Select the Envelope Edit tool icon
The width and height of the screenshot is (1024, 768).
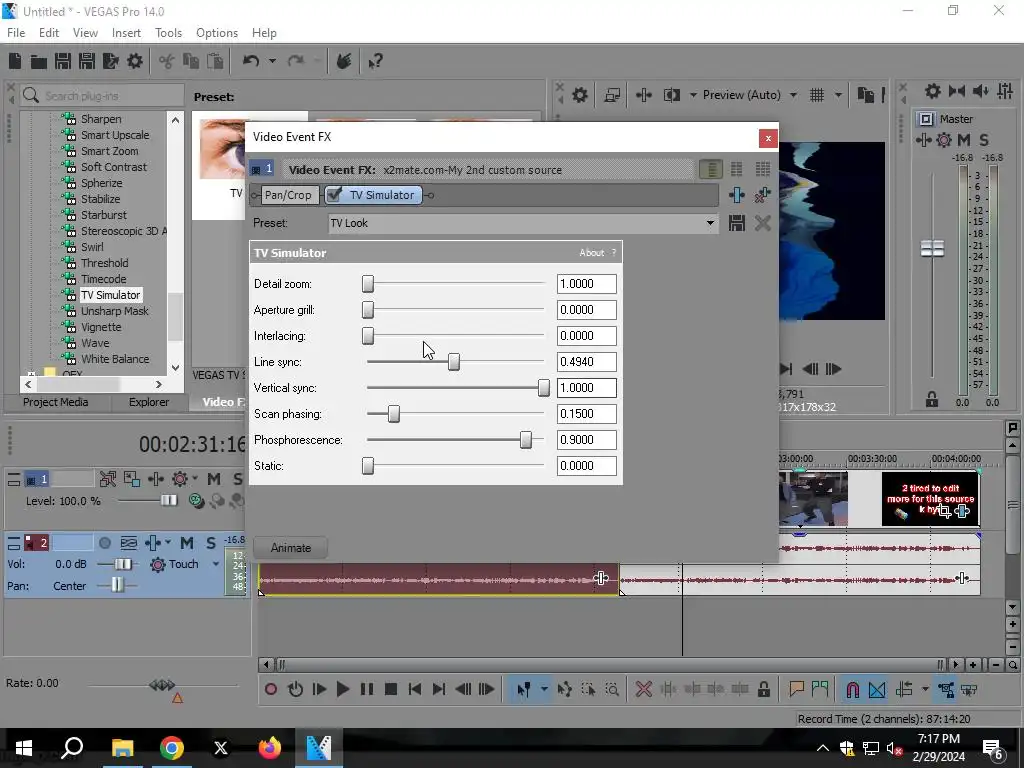565,689
